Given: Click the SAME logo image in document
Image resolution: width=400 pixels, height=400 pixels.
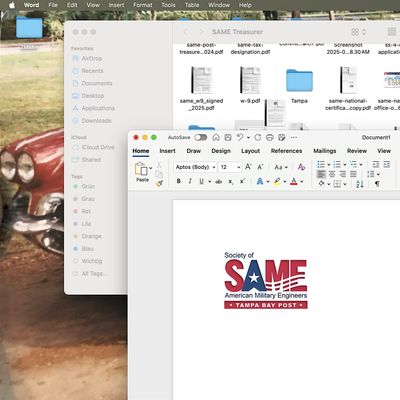Looking at the screenshot, I should (x=266, y=280).
